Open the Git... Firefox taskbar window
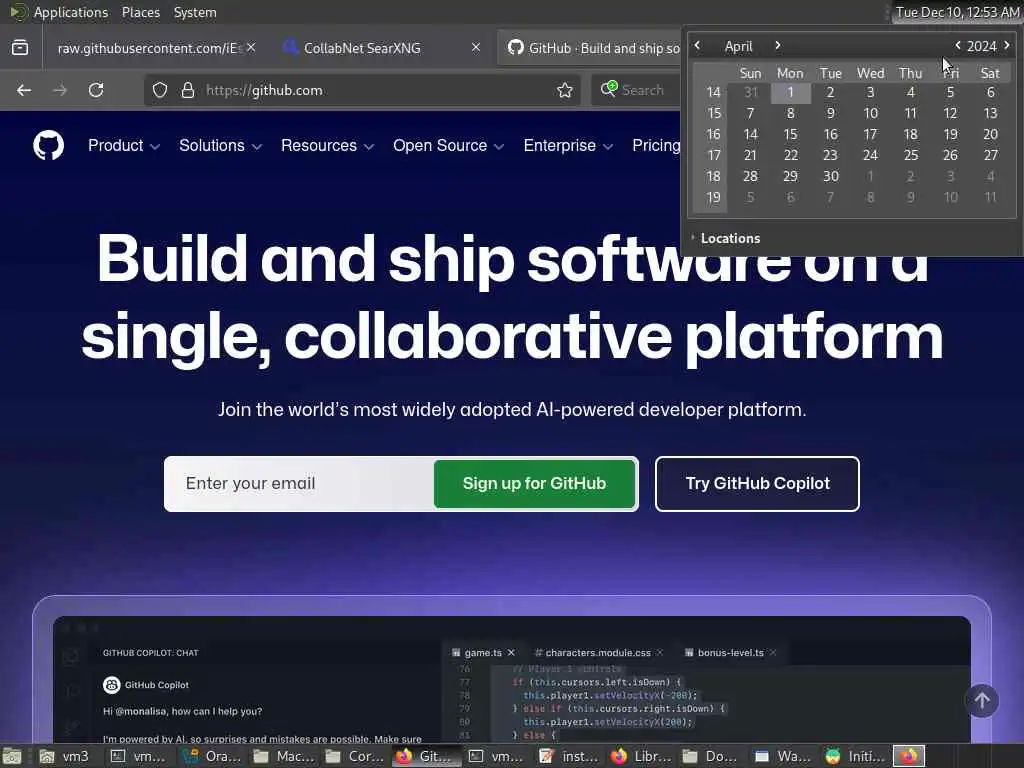 [x=426, y=756]
